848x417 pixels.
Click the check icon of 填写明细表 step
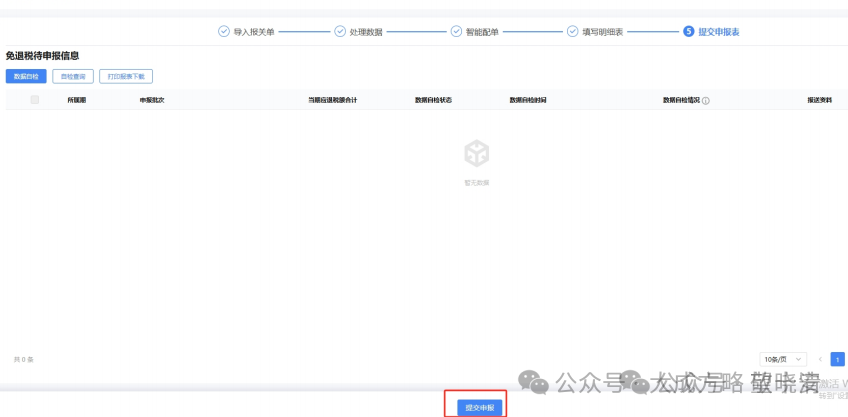tap(573, 31)
